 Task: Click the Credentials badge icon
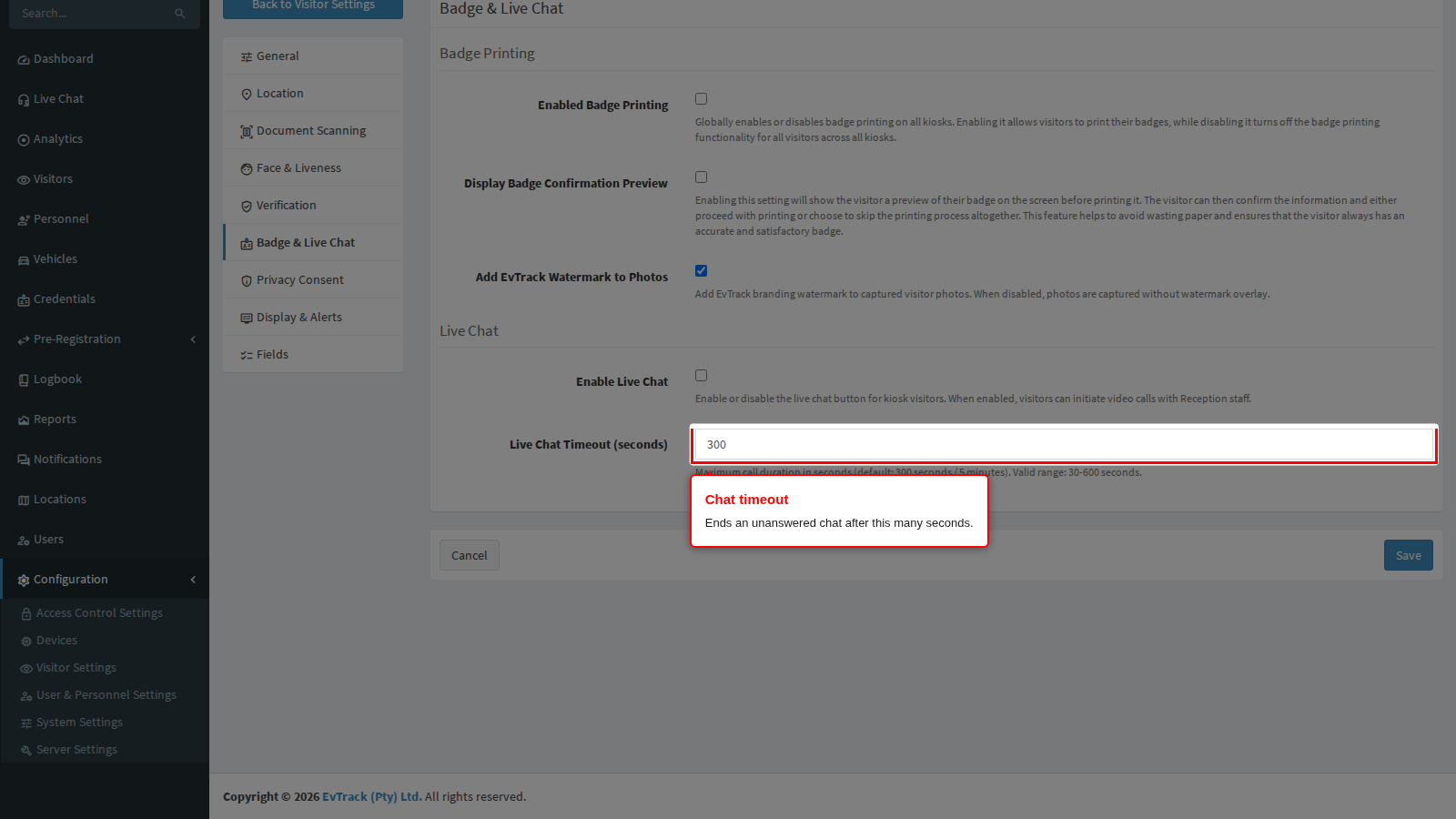[24, 300]
